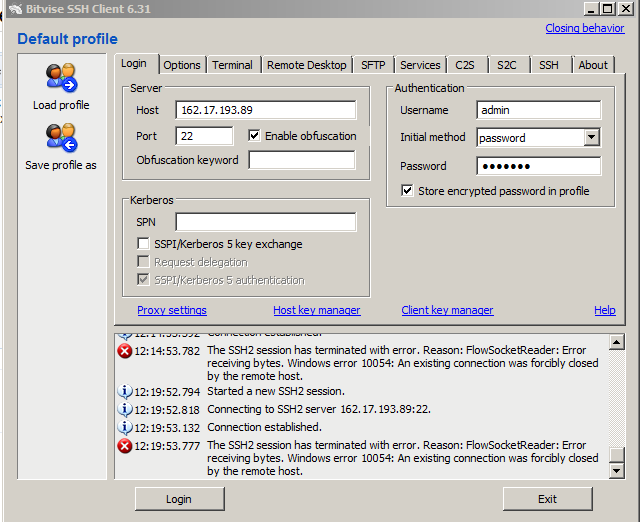
Task: Open the About tab
Action: (593, 65)
